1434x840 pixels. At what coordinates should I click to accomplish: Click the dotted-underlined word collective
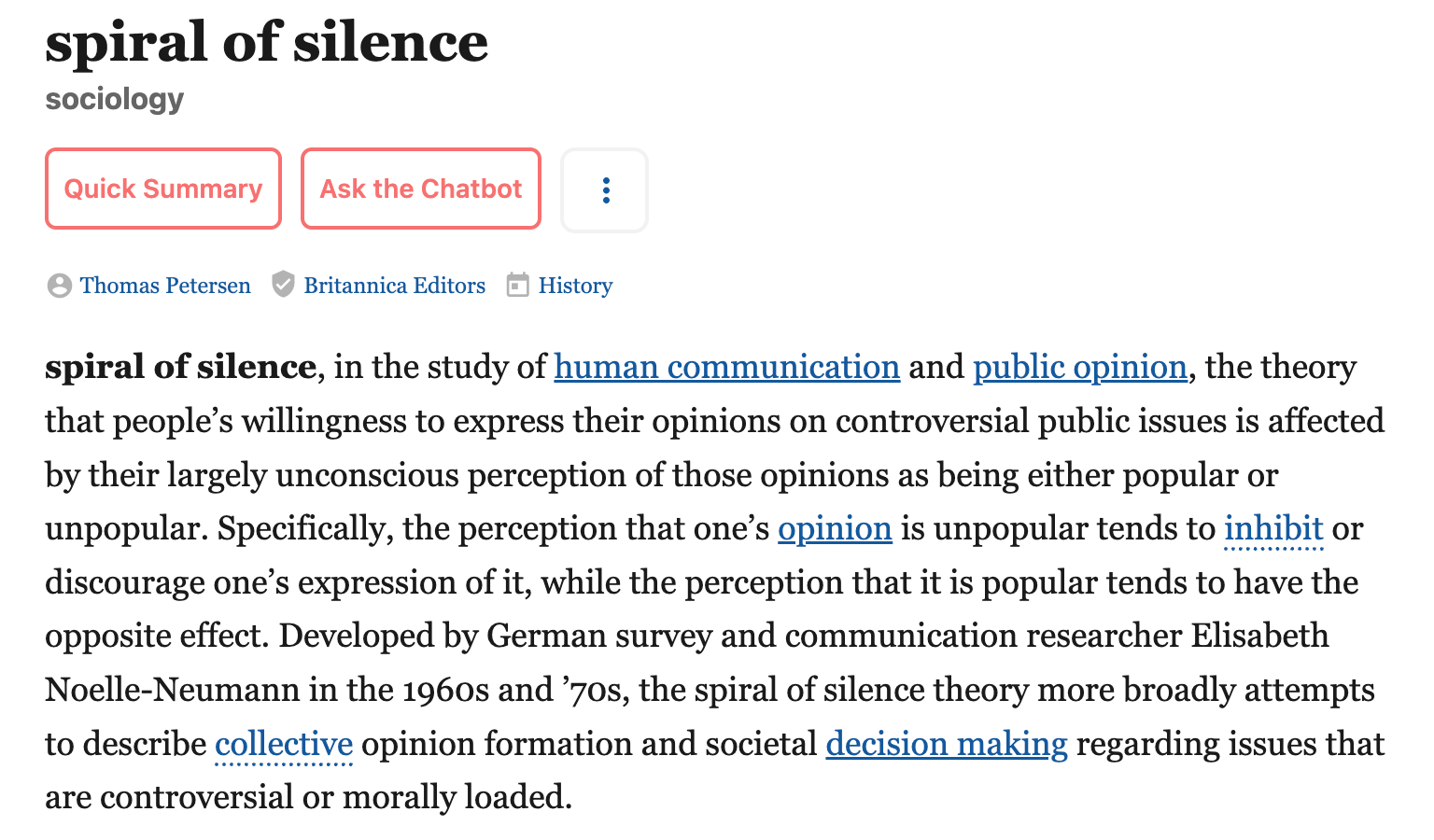284,744
